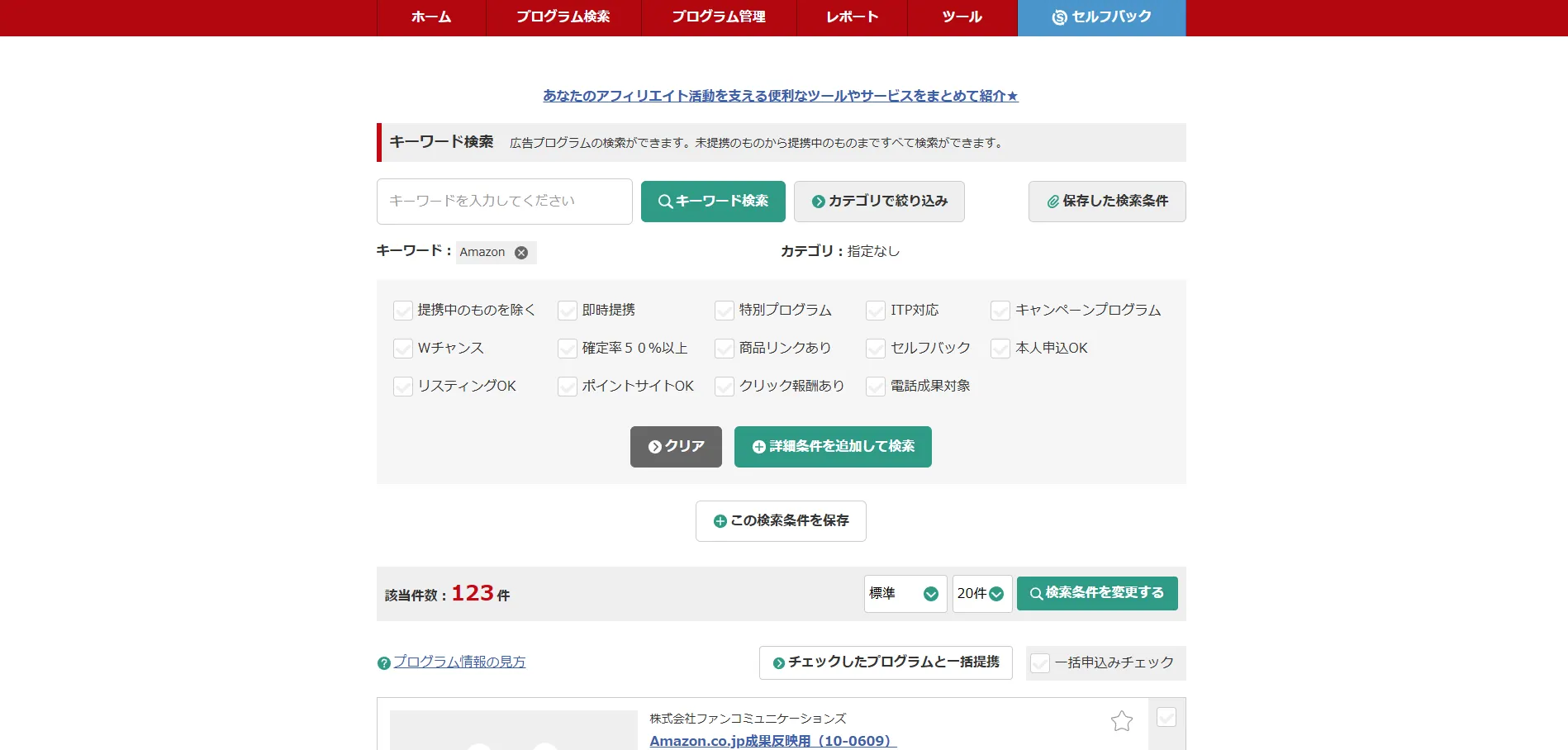The width and height of the screenshot is (1568, 750).
Task: Tick the 特別プログラム checkbox
Action: click(725, 311)
